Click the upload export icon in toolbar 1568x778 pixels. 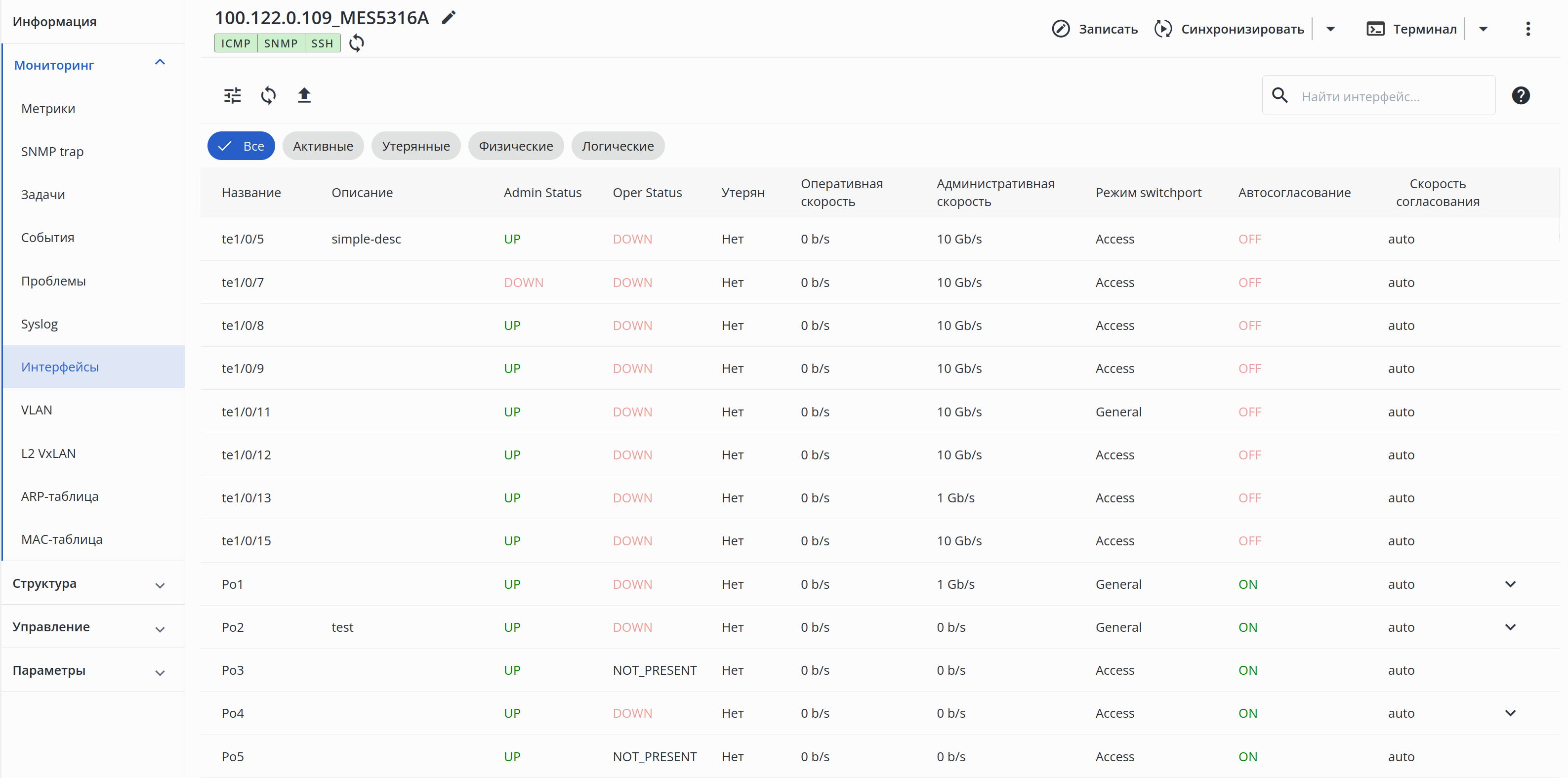304,95
